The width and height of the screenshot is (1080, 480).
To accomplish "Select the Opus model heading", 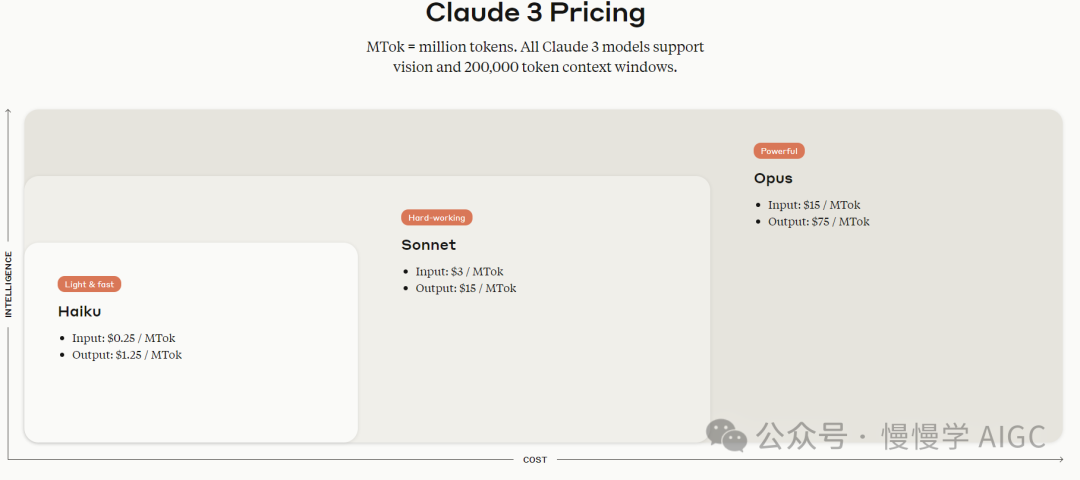I will (773, 178).
